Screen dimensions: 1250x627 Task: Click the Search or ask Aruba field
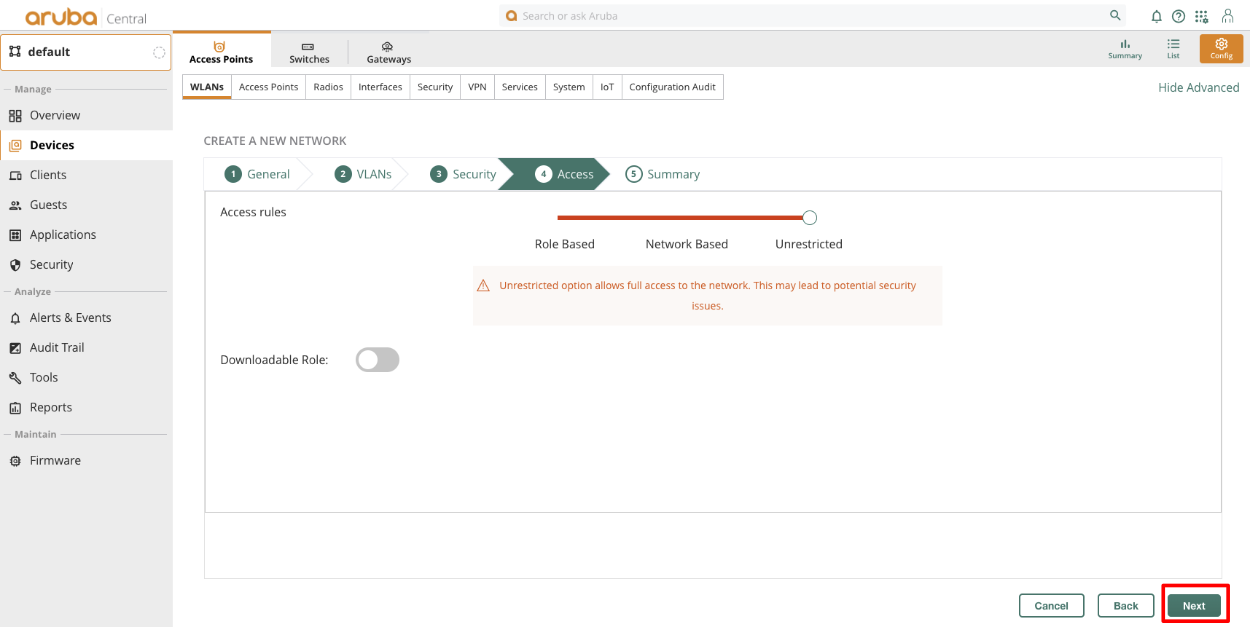(800, 16)
